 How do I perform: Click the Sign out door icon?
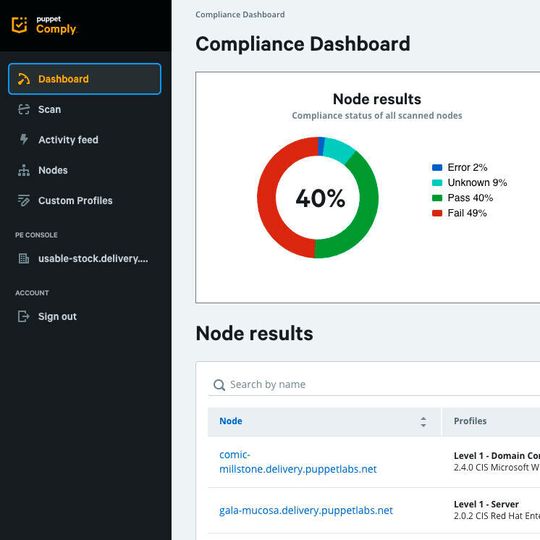(23, 316)
